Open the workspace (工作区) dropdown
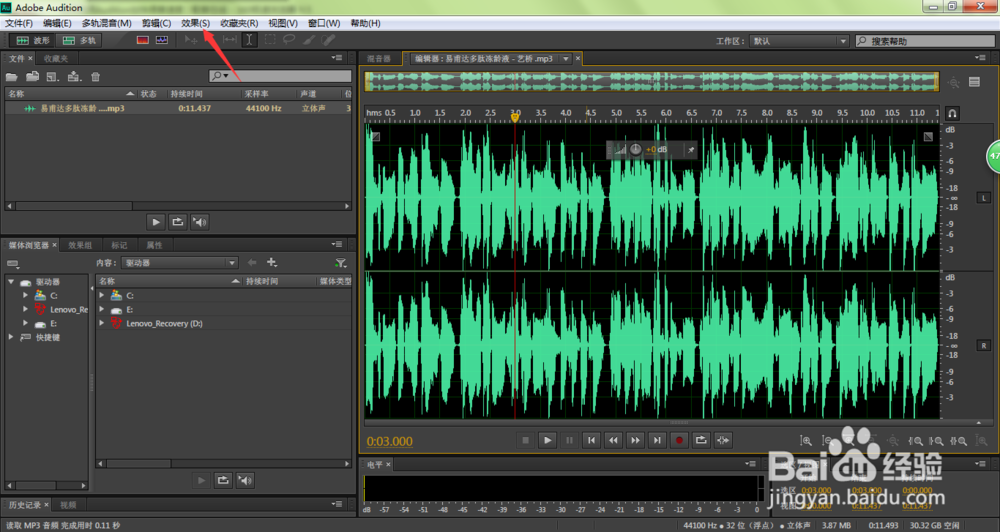Viewport: 1000px width, 532px height. click(799, 41)
